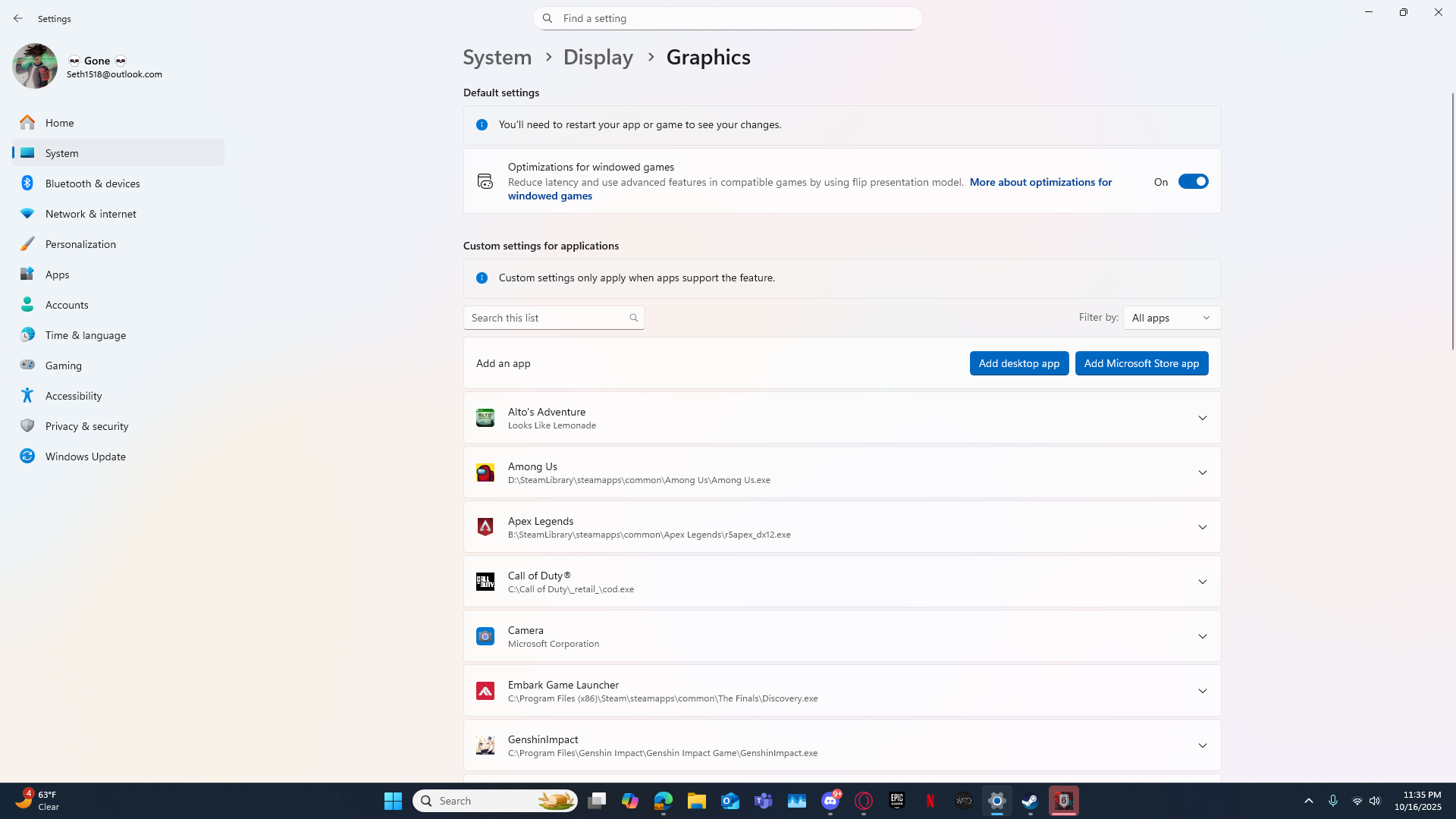This screenshot has height=819, width=1456.
Task: Expand Embark Game Launcher options
Action: coord(1202,691)
